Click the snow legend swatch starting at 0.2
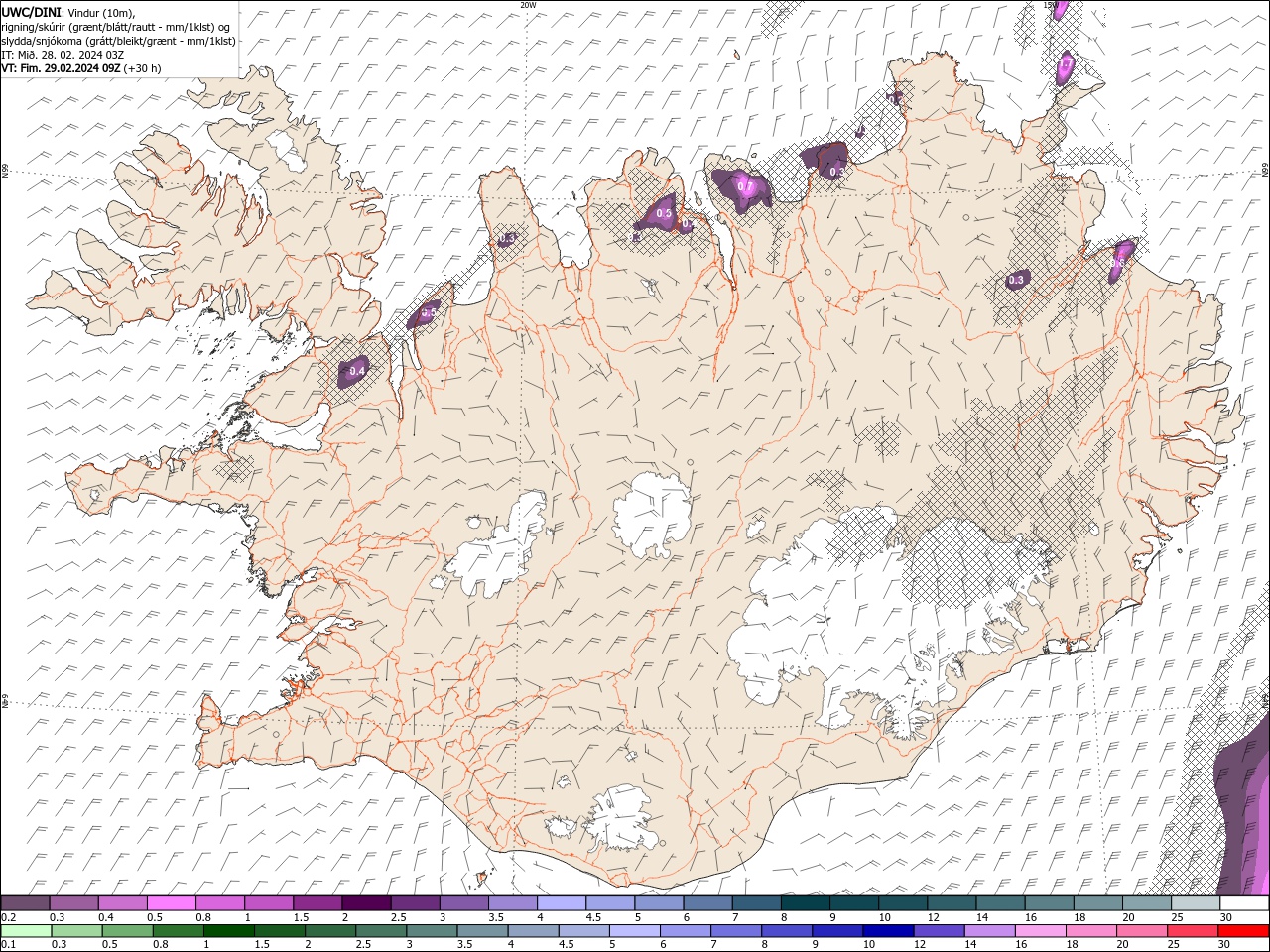 point(26,903)
